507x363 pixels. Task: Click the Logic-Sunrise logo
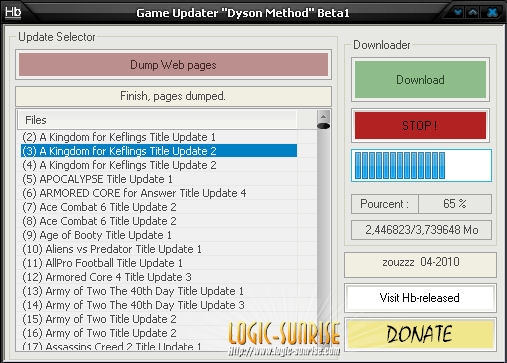(x=284, y=338)
